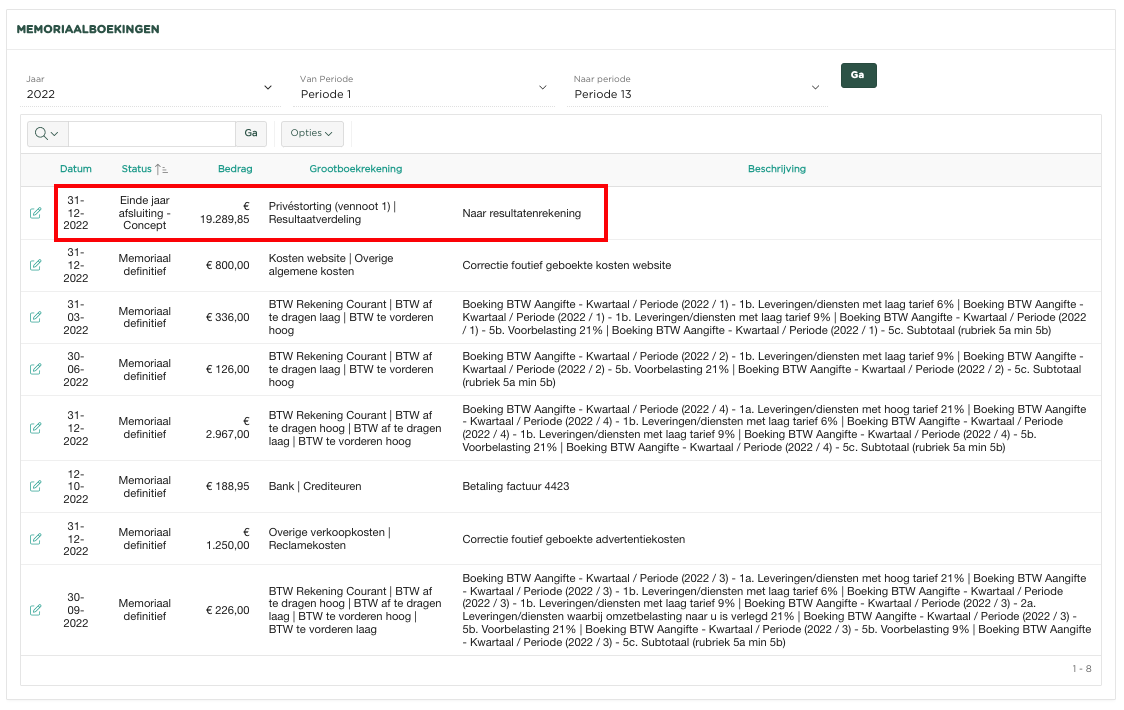Sort by the Status column header
The width and height of the screenshot is (1124, 710).
tap(137, 169)
